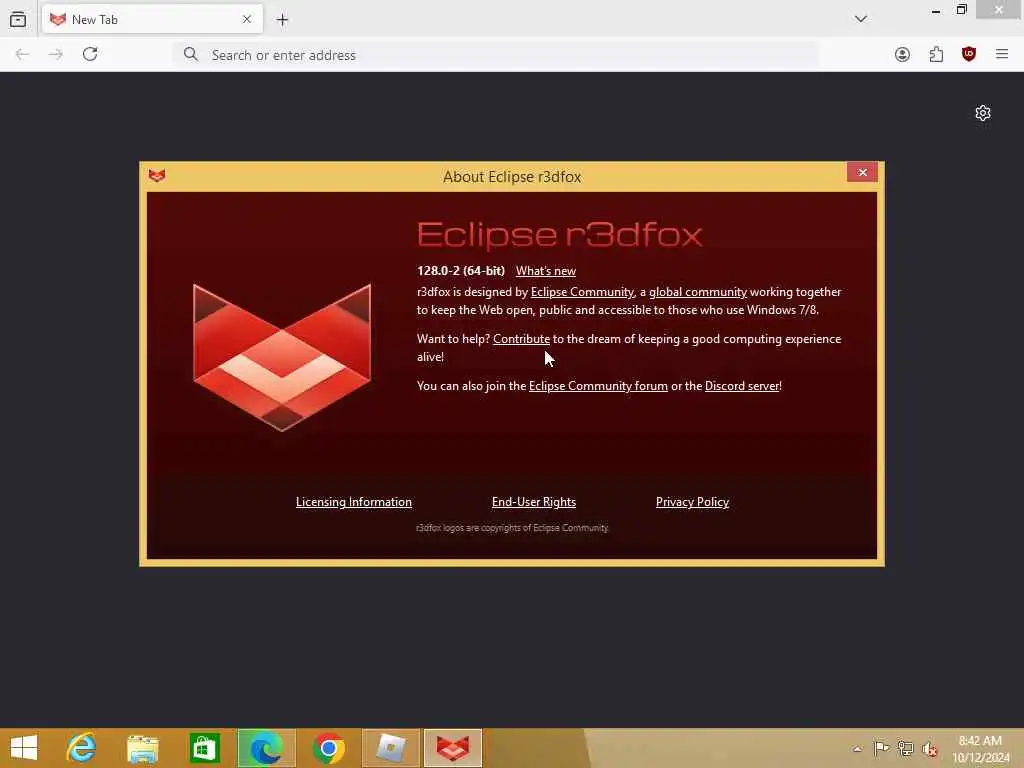This screenshot has height=768, width=1024.
Task: Open the clock showing 8:42 AM
Action: [x=980, y=749]
